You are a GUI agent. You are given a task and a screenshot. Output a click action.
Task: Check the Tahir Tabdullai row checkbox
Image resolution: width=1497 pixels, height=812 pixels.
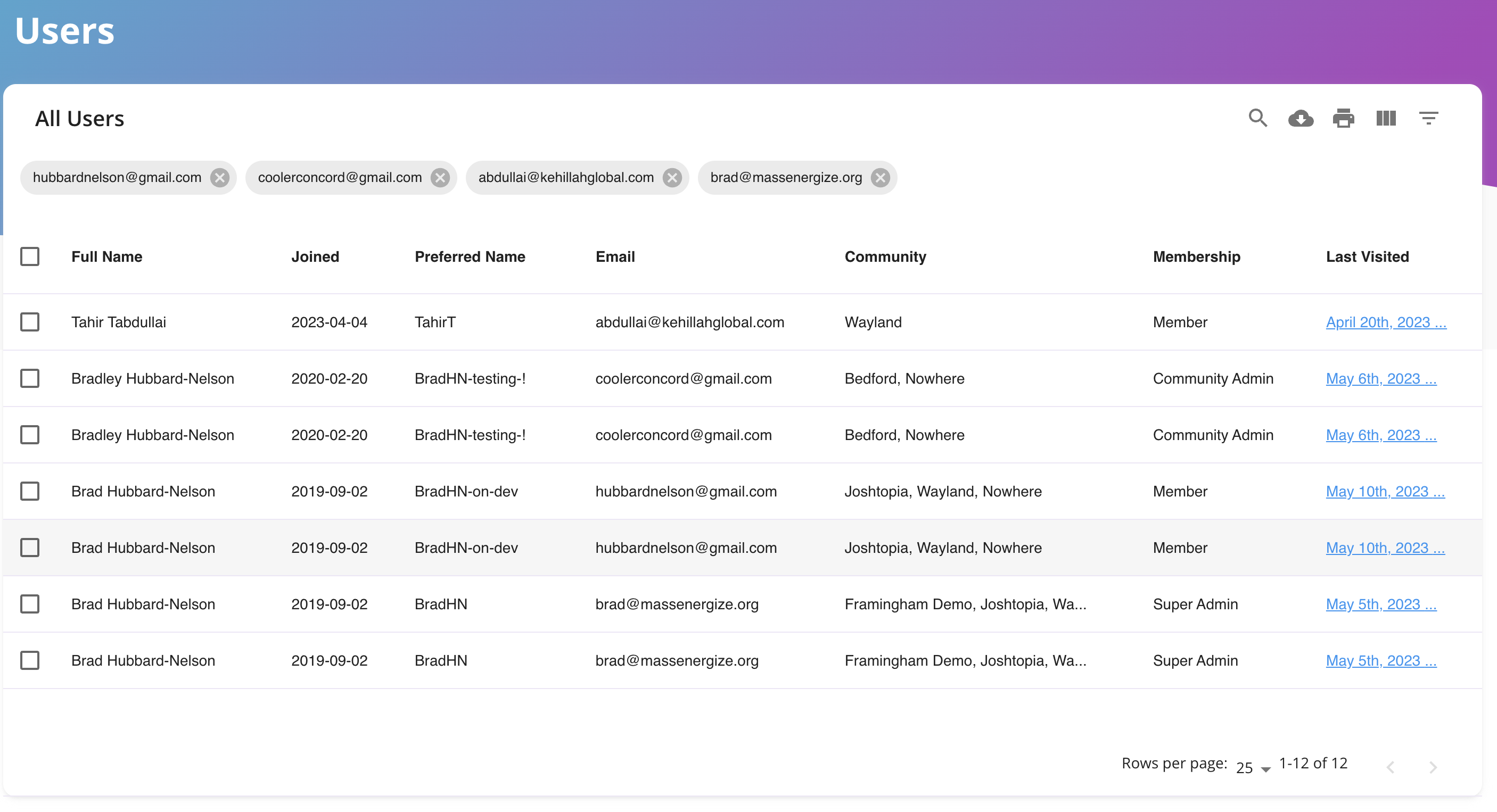click(30, 322)
